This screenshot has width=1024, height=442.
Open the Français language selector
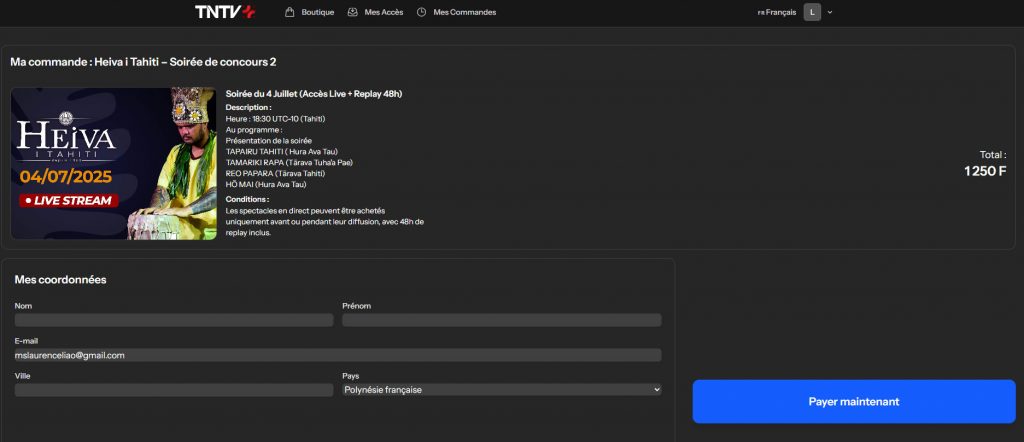coord(781,12)
